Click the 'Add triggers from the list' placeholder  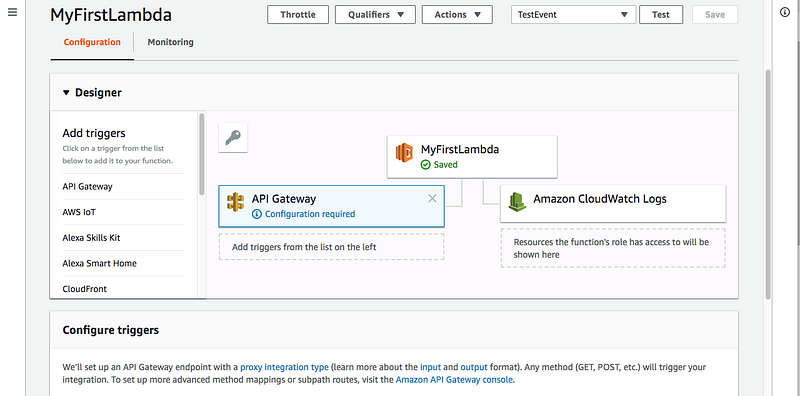pyautogui.click(x=332, y=247)
